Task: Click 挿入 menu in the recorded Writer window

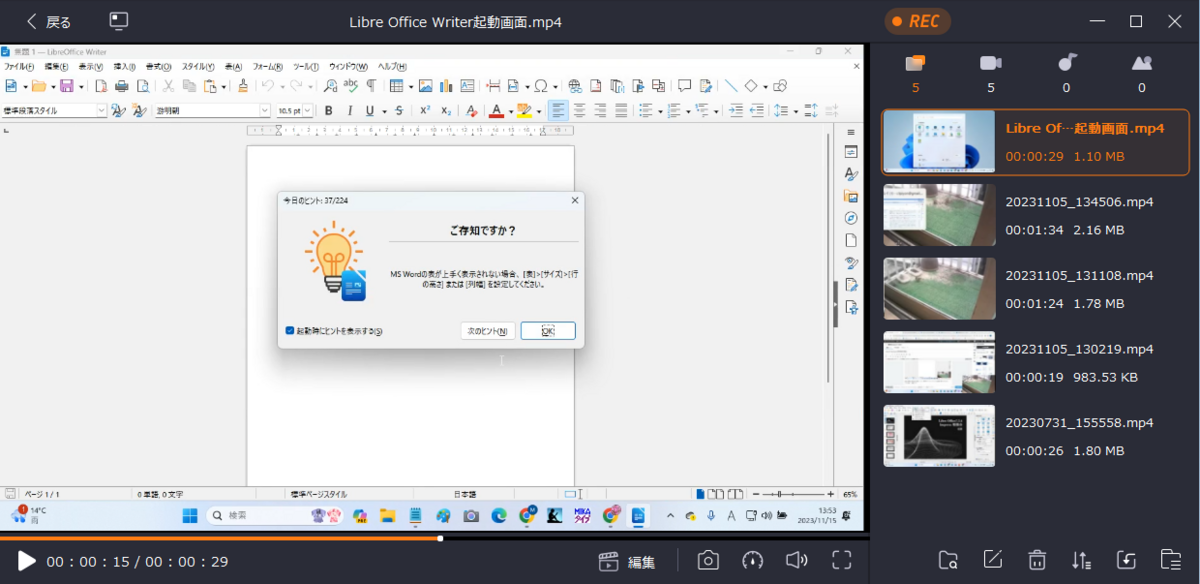Action: 124,67
